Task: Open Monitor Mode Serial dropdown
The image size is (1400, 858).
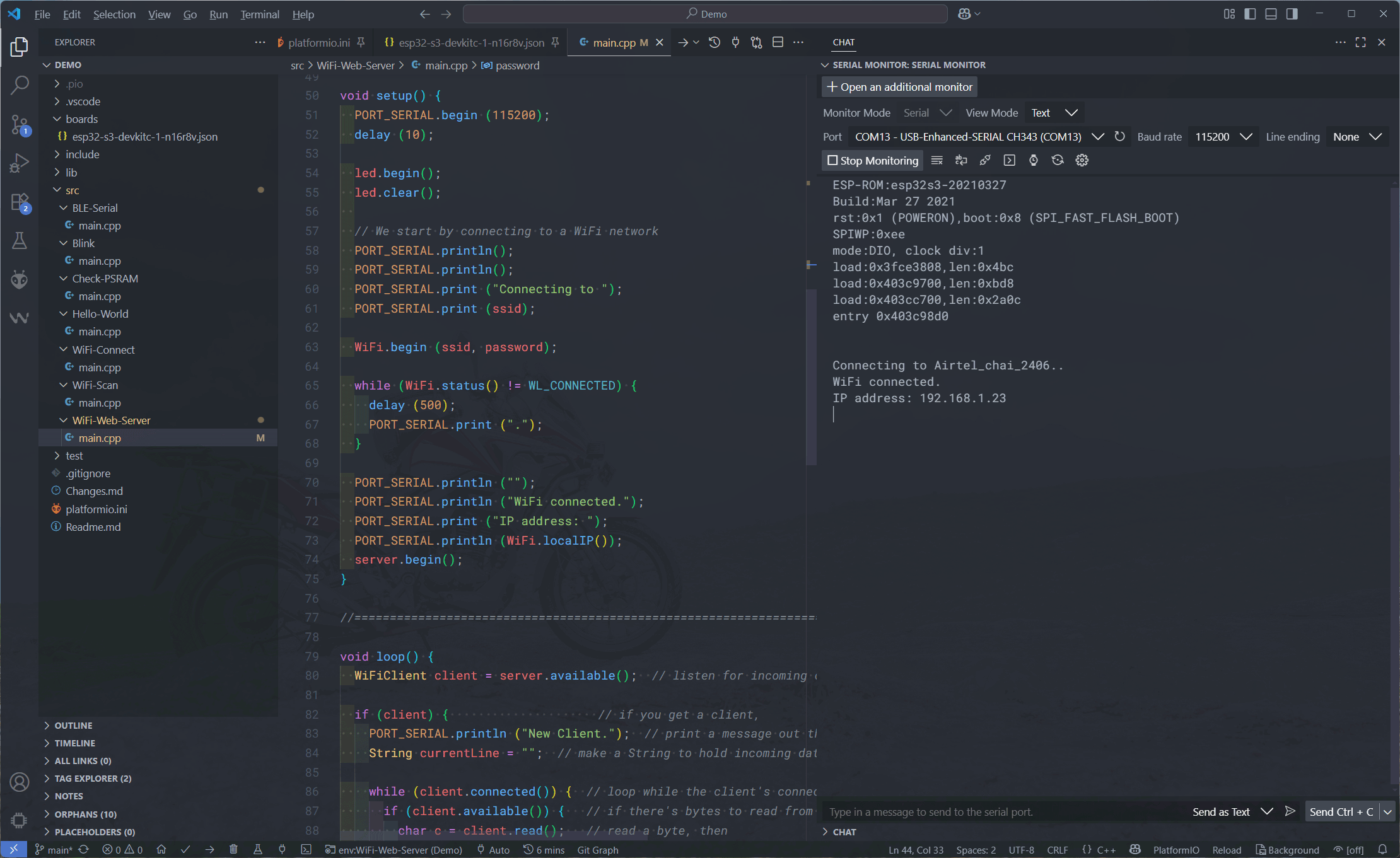Action: (x=927, y=113)
